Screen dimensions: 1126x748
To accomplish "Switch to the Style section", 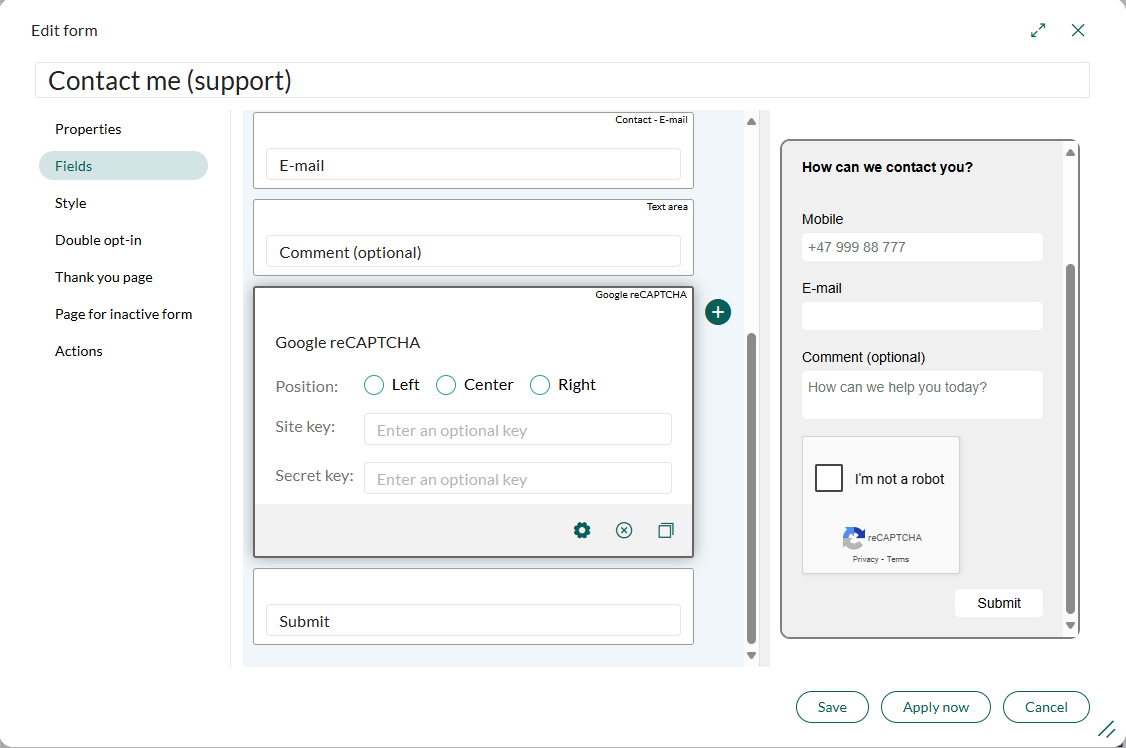I will point(71,203).
